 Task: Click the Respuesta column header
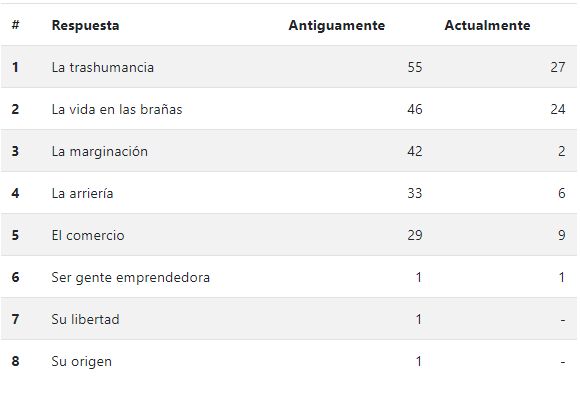(85, 25)
